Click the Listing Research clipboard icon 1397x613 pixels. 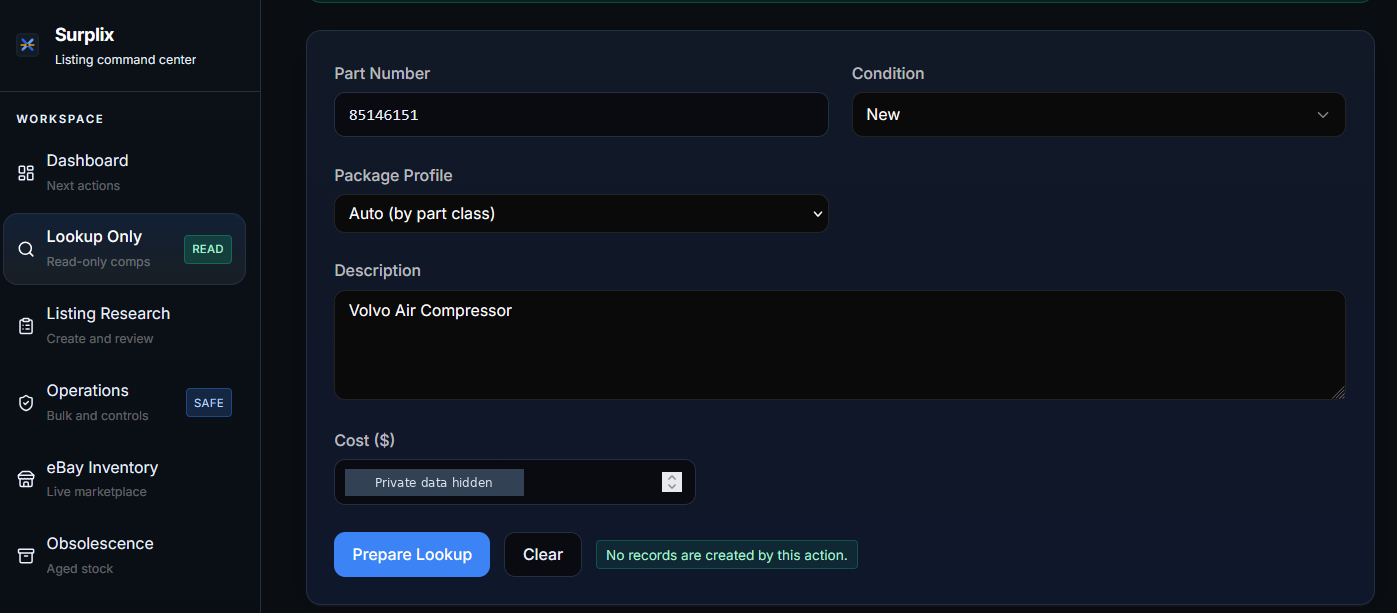[26, 326]
